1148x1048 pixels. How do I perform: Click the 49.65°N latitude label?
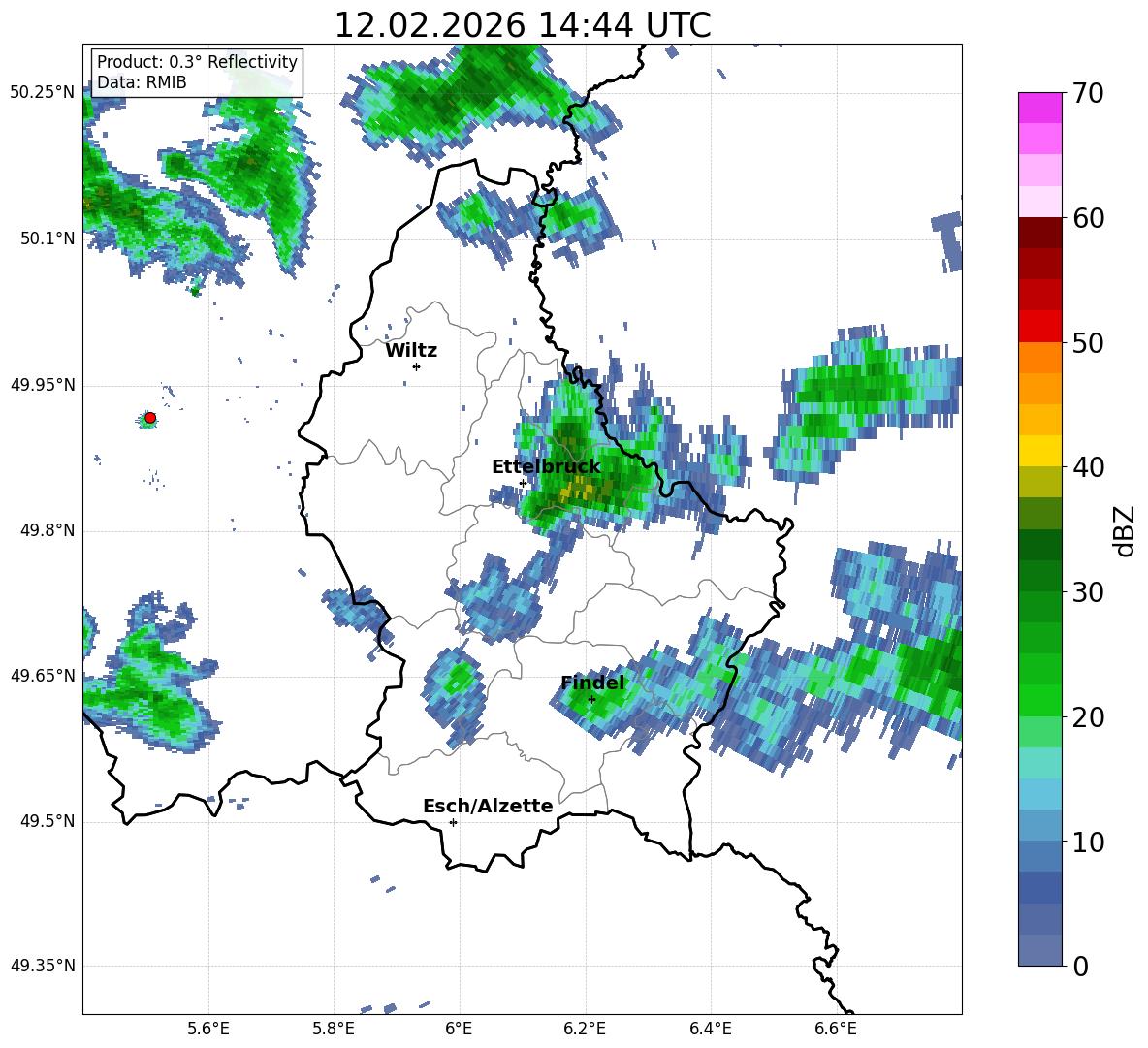43,676
